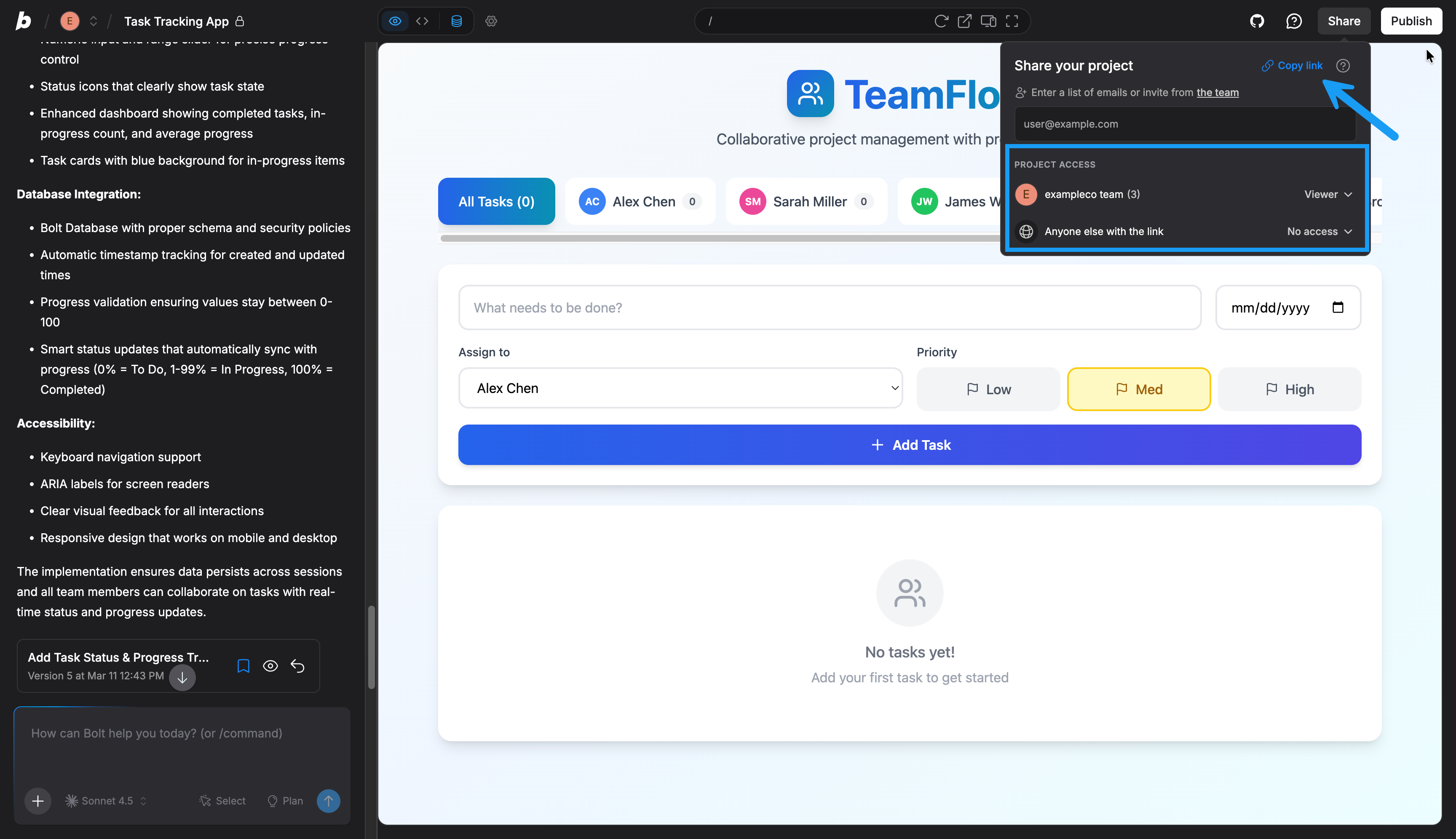The width and height of the screenshot is (1456, 839).
Task: Enter fullscreen preview mode
Action: tap(1012, 21)
